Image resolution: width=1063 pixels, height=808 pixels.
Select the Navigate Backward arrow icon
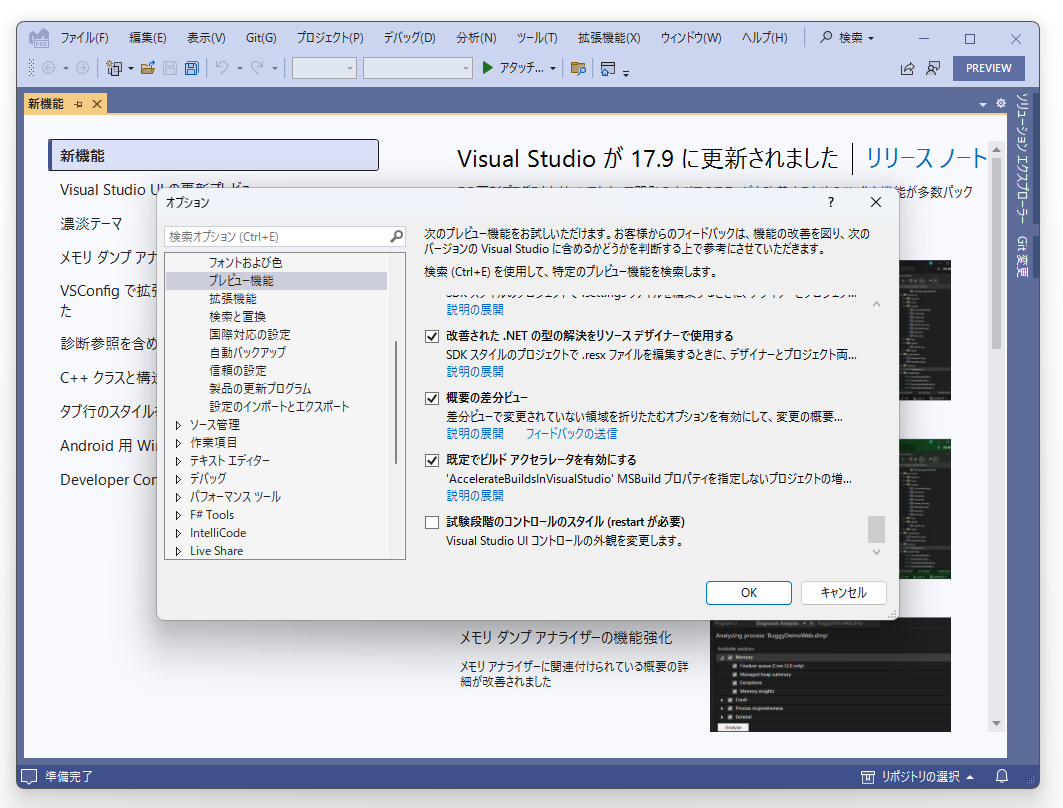[48, 68]
